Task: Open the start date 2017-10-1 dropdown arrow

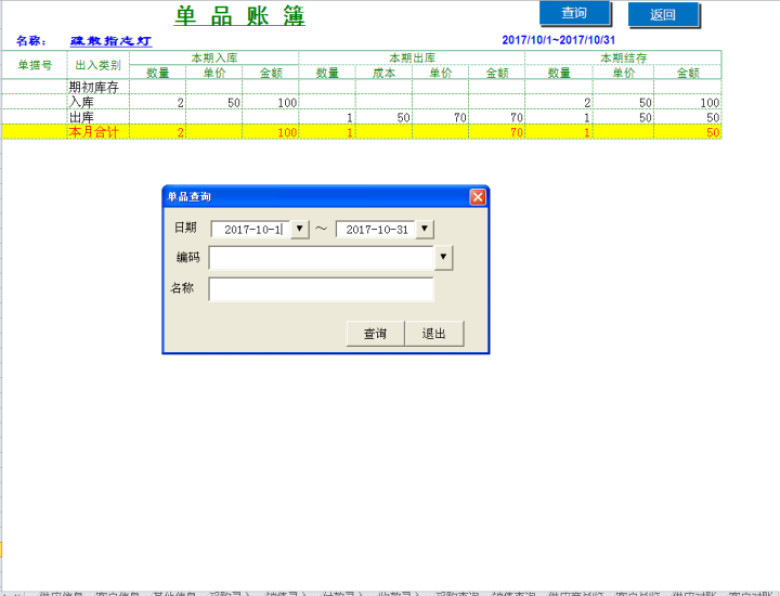Action: coord(299,229)
